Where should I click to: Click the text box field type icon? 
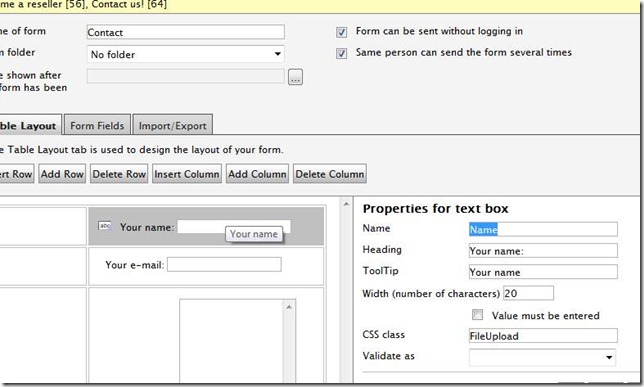click(105, 226)
